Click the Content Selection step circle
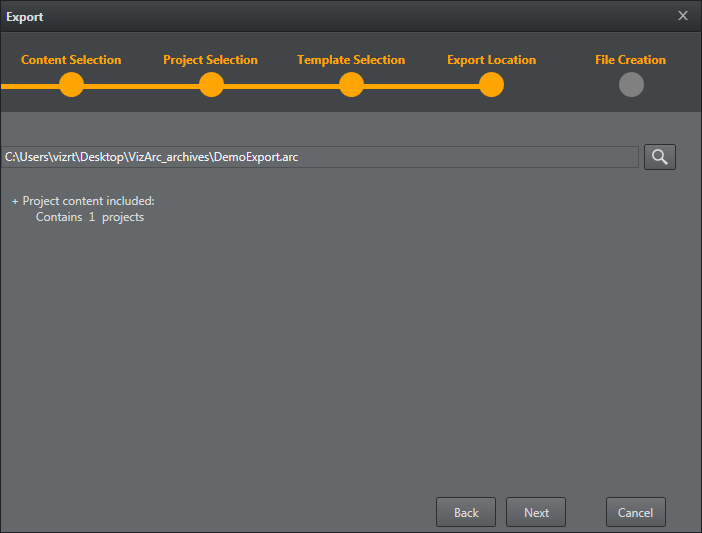 [x=71, y=85]
